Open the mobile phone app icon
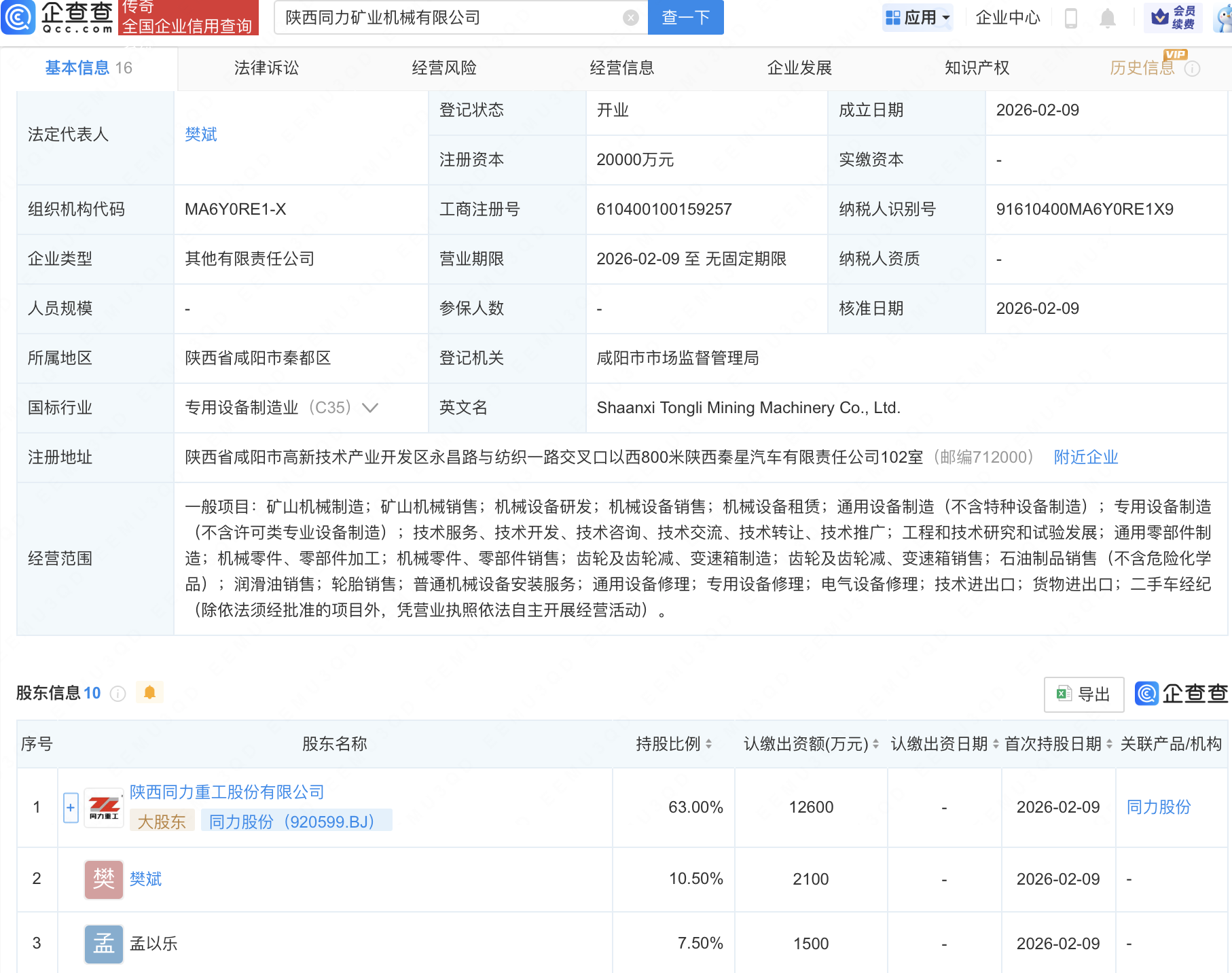This screenshot has width=1232, height=973. point(1071,18)
